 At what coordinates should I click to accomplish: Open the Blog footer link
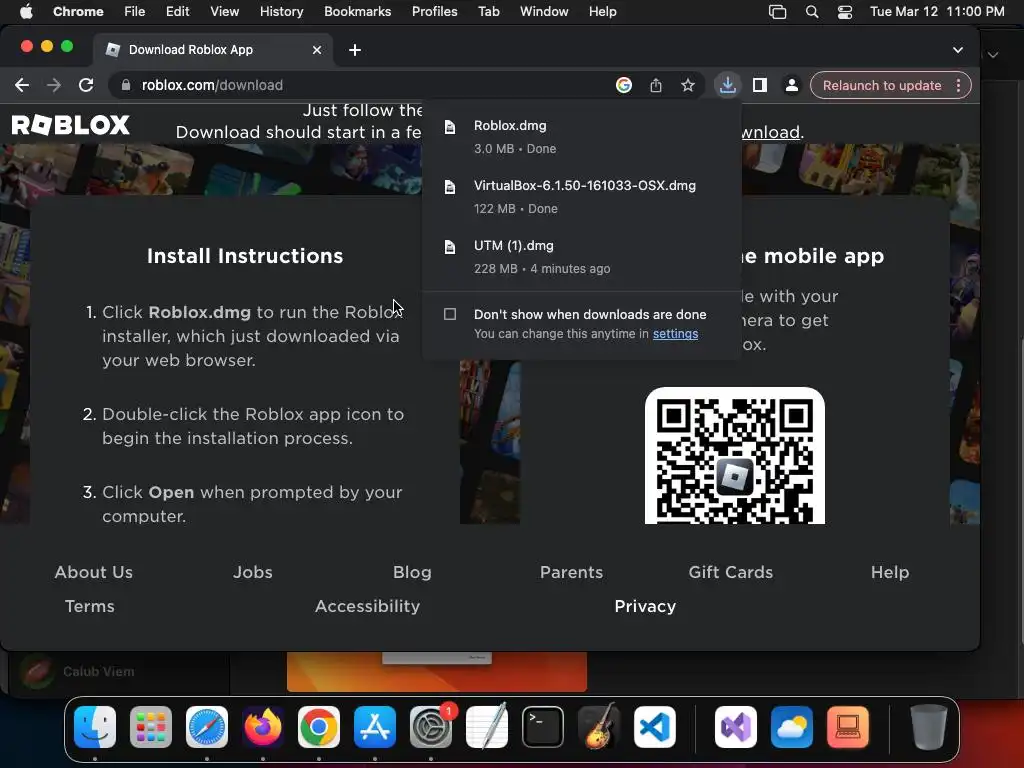(412, 572)
